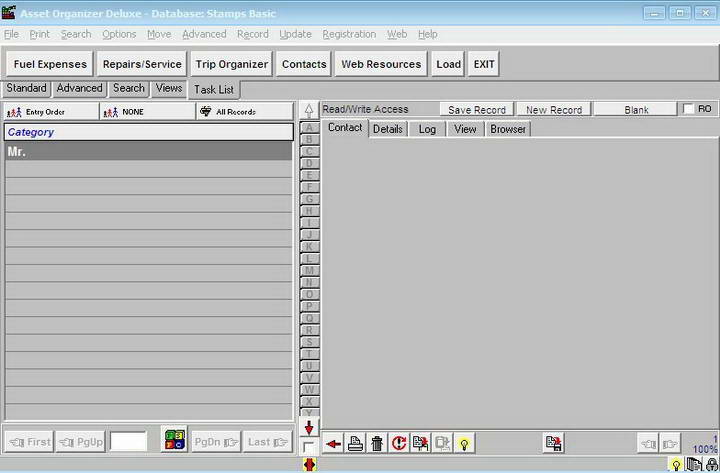This screenshot has height=473, width=720.
Task: Select the Browser tab
Action: 508,129
